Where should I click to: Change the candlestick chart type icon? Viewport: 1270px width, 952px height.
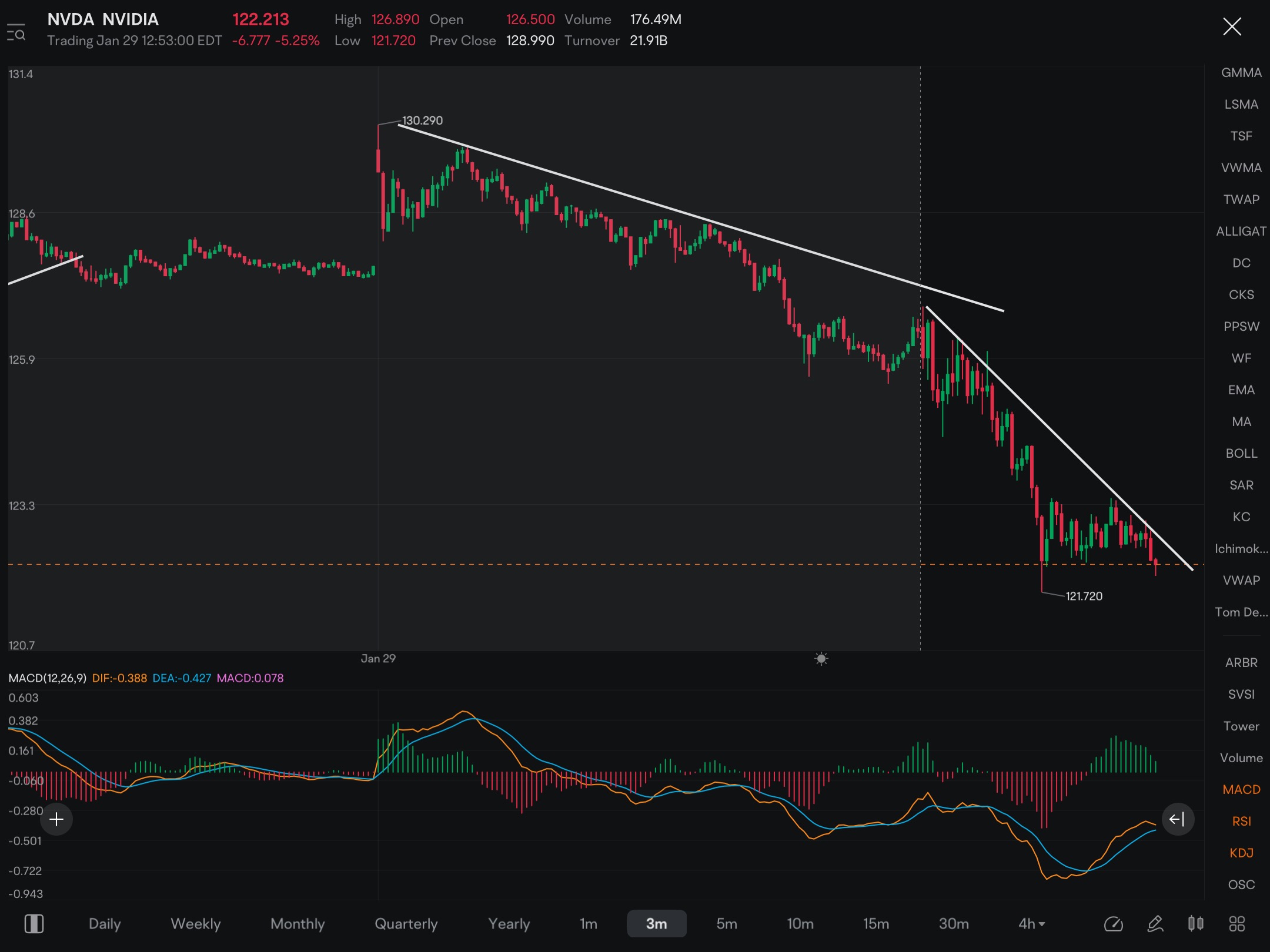coord(1195,924)
